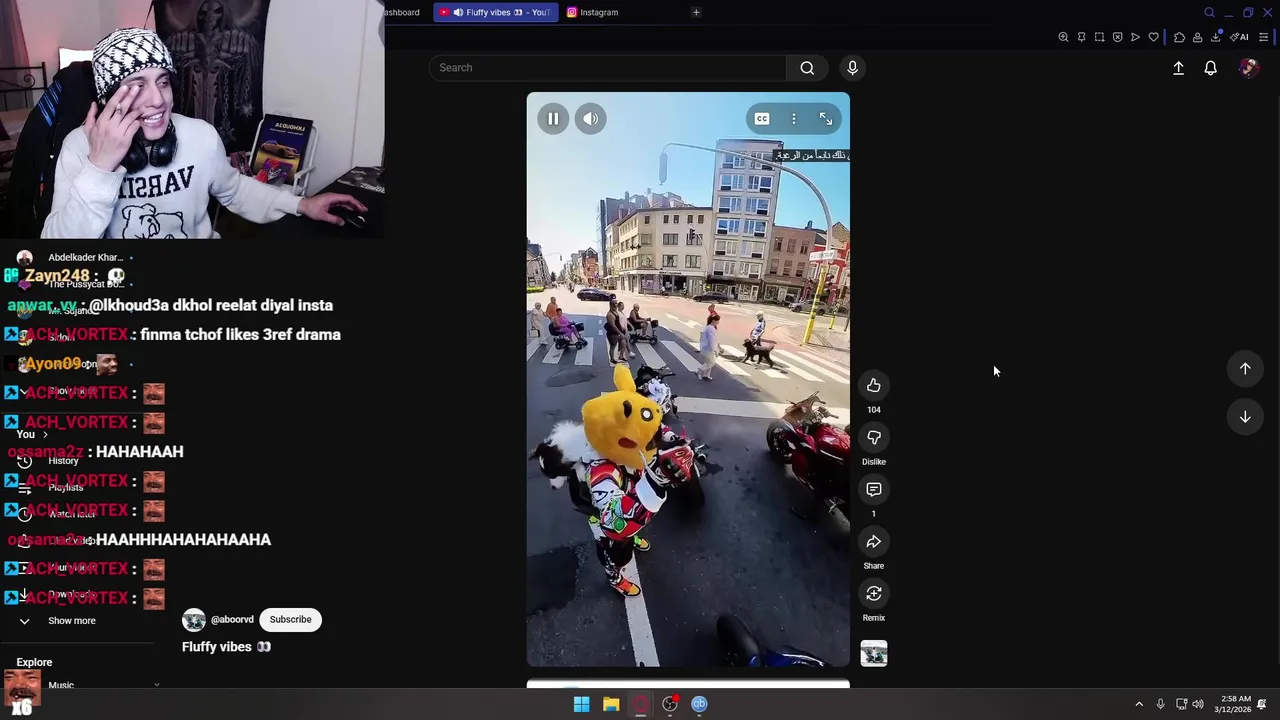The height and width of the screenshot is (720, 1280).
Task: Start voice search with the microphone
Action: tap(852, 68)
